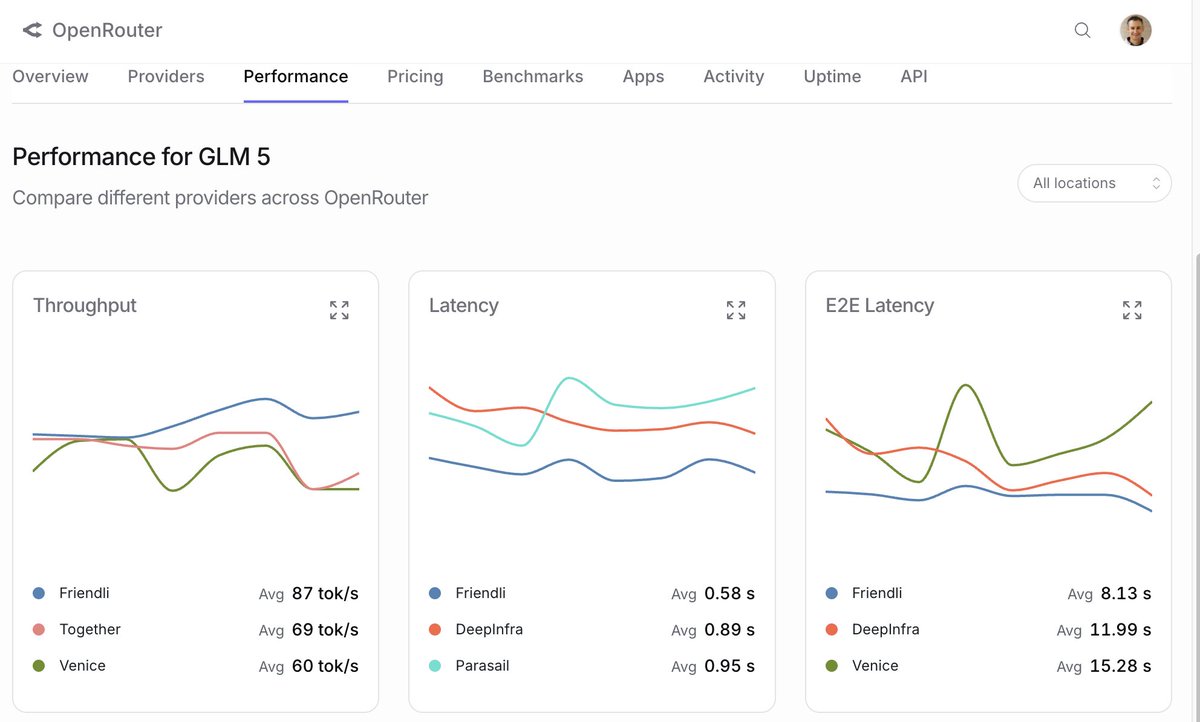
Task: Open the Apps tab
Action: tap(643, 76)
